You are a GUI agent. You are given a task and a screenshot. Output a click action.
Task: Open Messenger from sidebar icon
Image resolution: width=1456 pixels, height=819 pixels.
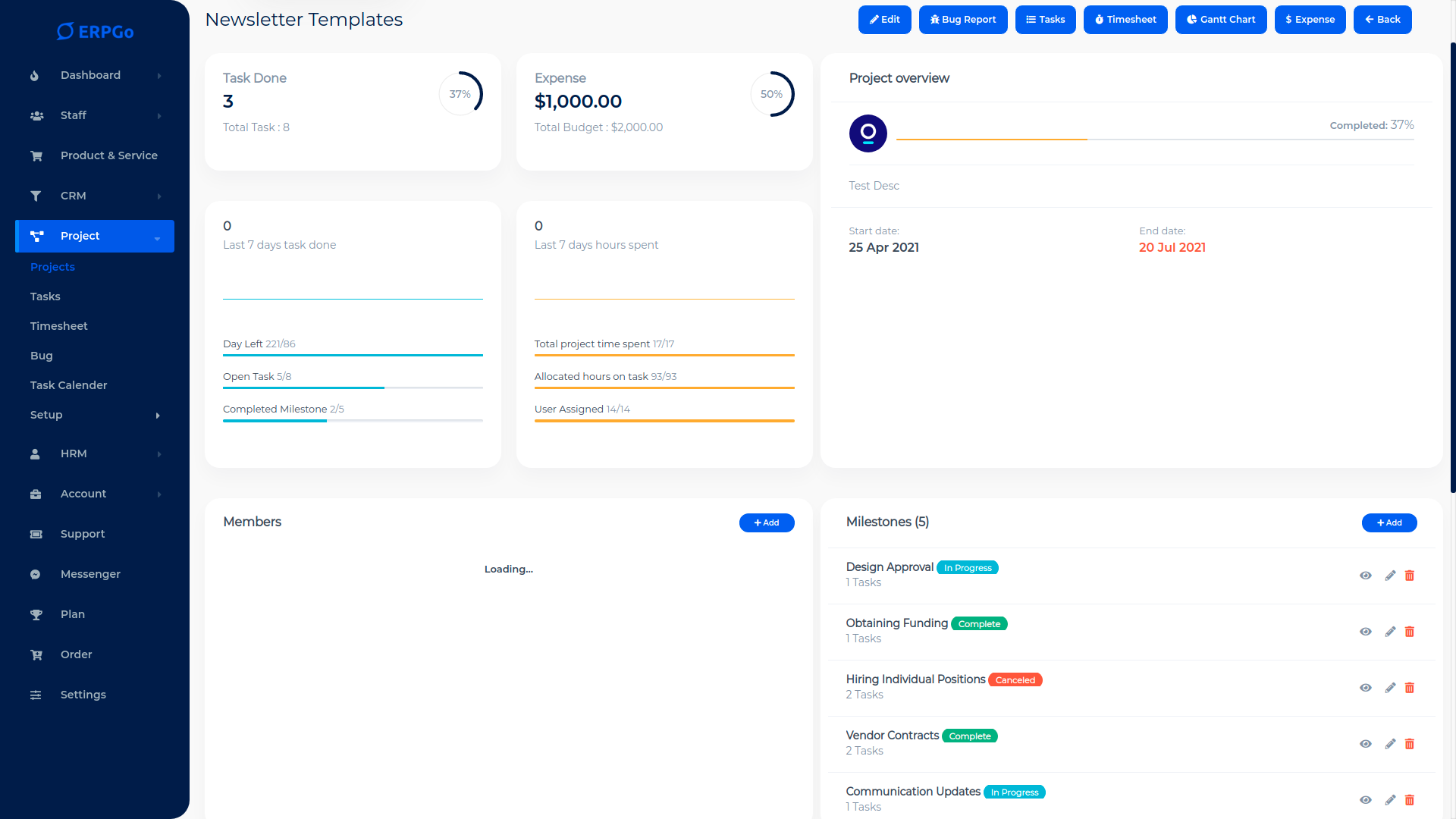coord(36,574)
